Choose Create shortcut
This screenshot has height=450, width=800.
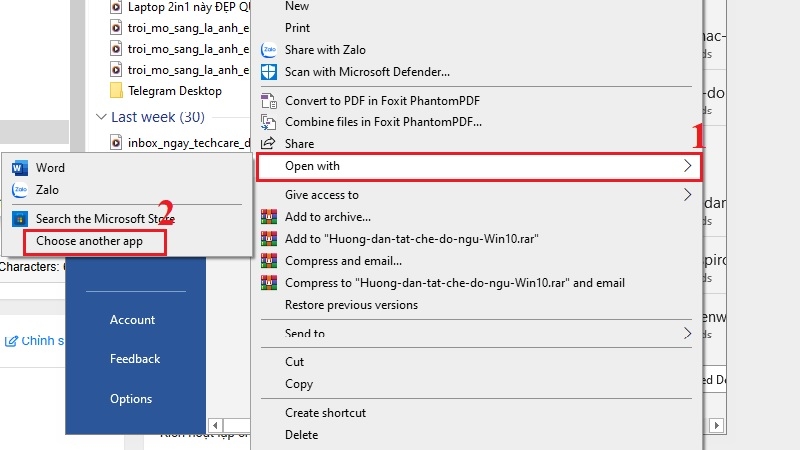[325, 413]
